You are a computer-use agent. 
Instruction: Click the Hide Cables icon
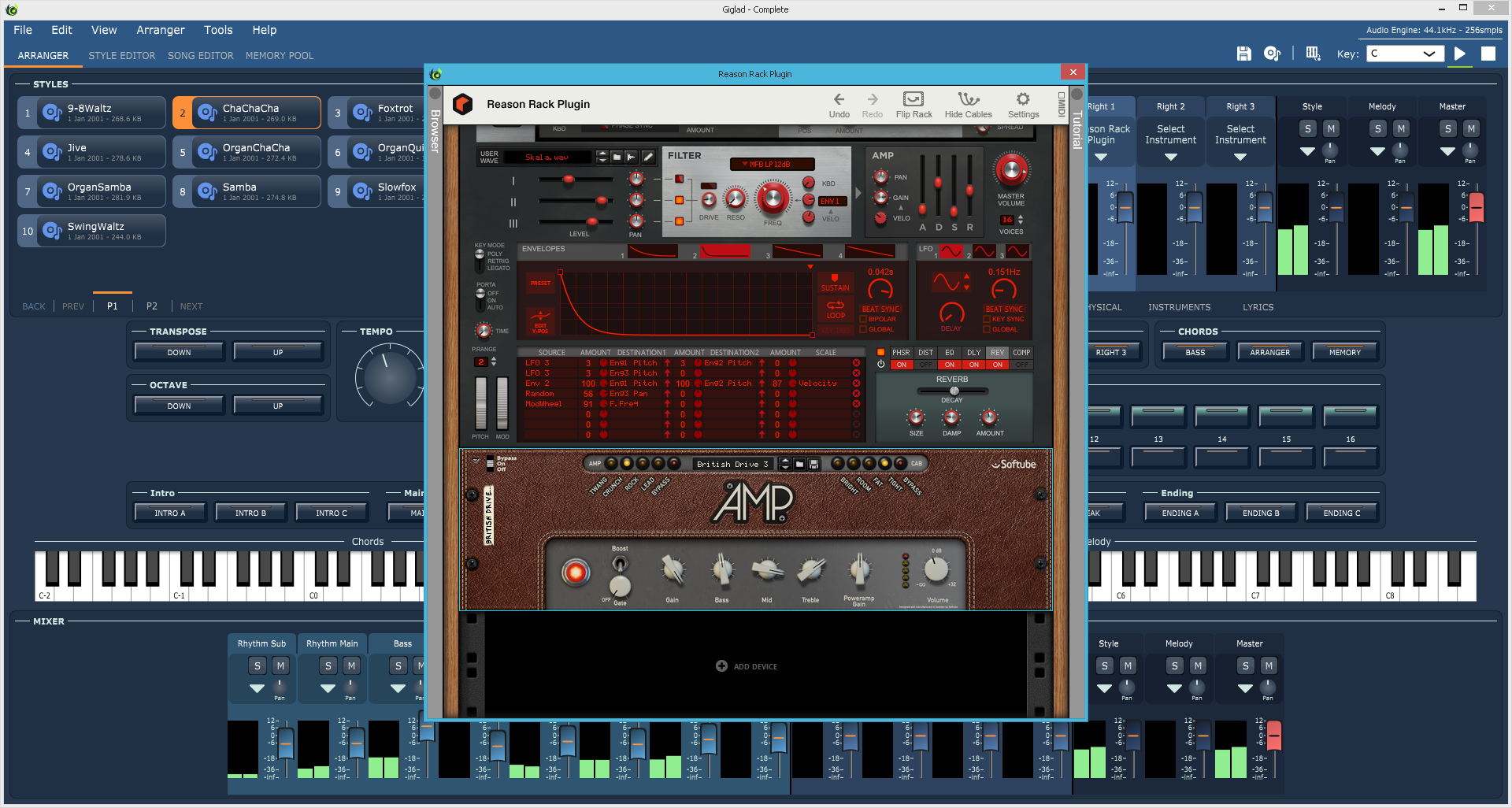coord(969,99)
